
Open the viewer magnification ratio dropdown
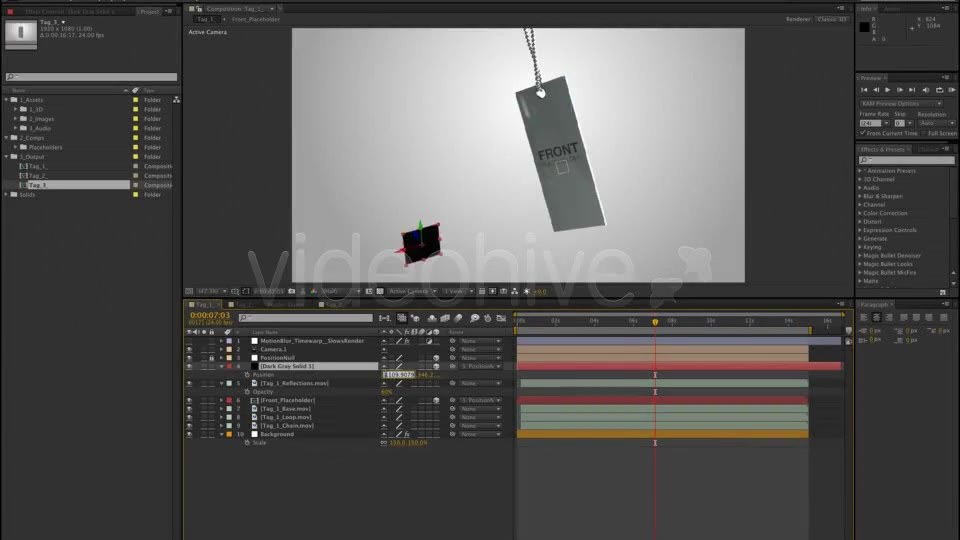point(212,291)
